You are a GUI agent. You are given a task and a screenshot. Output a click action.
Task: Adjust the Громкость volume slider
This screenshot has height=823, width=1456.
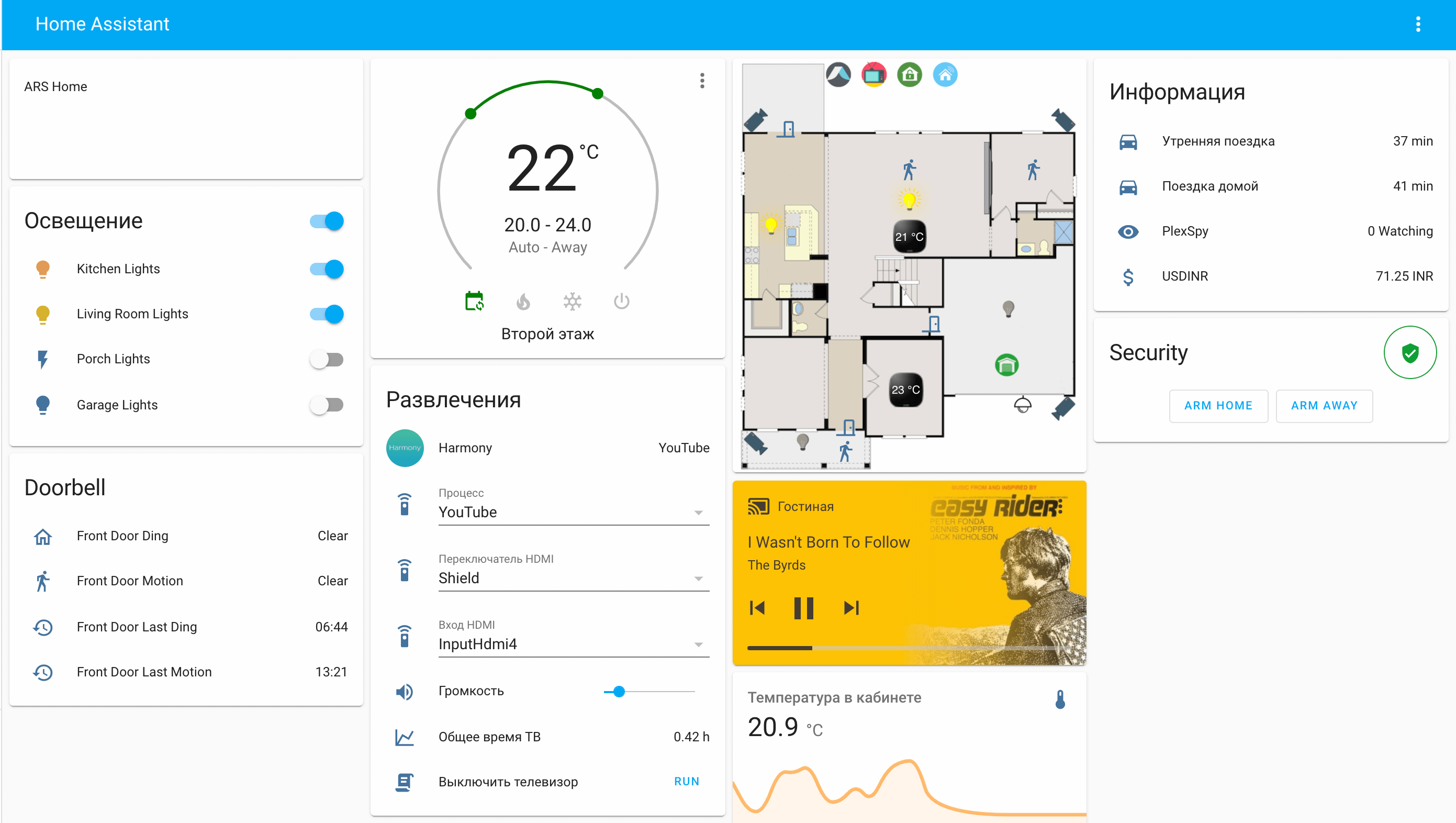pyautogui.click(x=620, y=691)
